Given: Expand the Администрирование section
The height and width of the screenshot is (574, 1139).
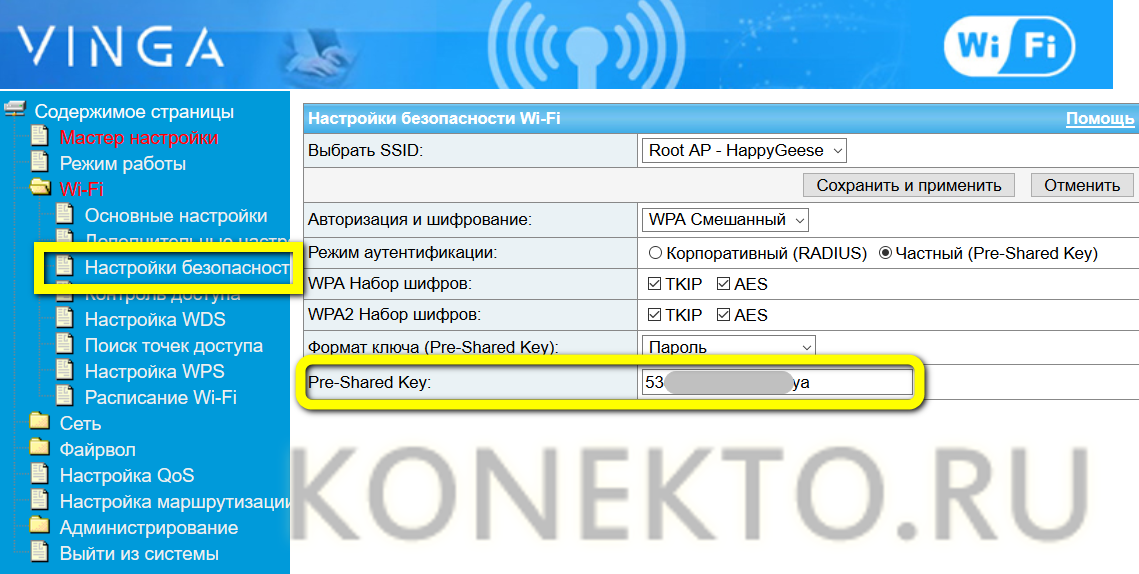Looking at the screenshot, I should point(149,528).
